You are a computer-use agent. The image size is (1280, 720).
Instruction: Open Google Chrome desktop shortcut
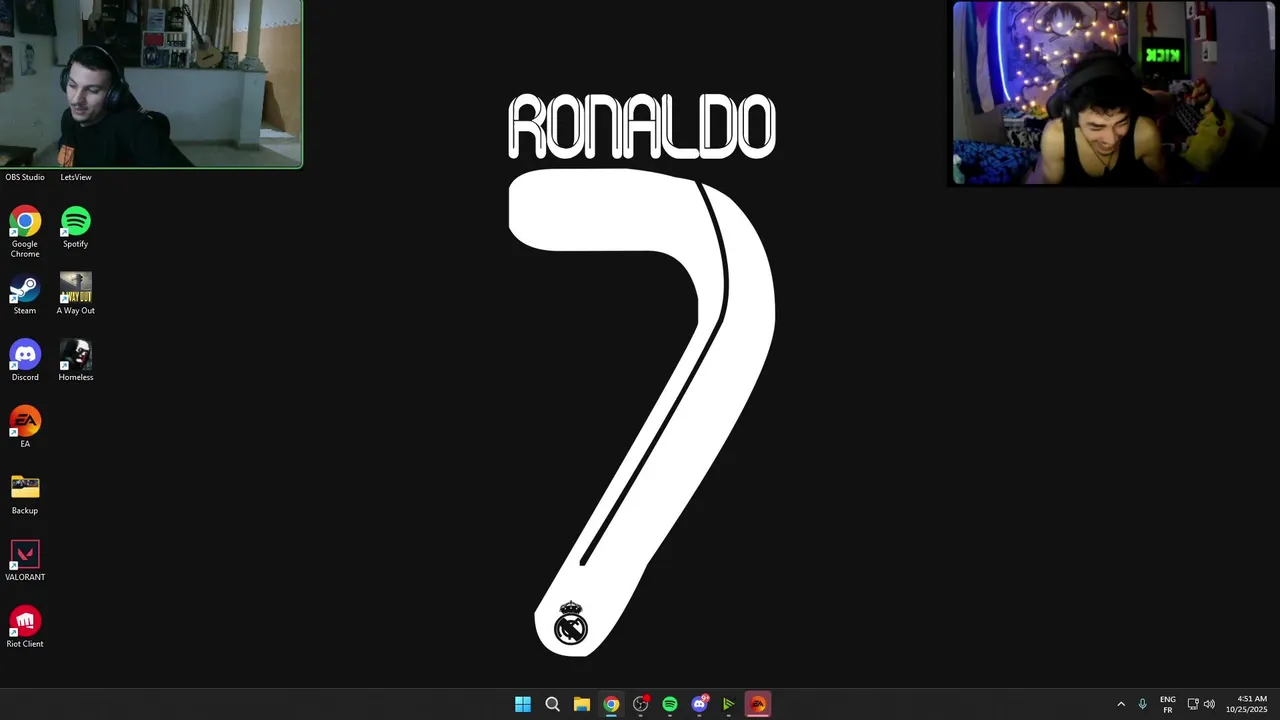pyautogui.click(x=25, y=232)
